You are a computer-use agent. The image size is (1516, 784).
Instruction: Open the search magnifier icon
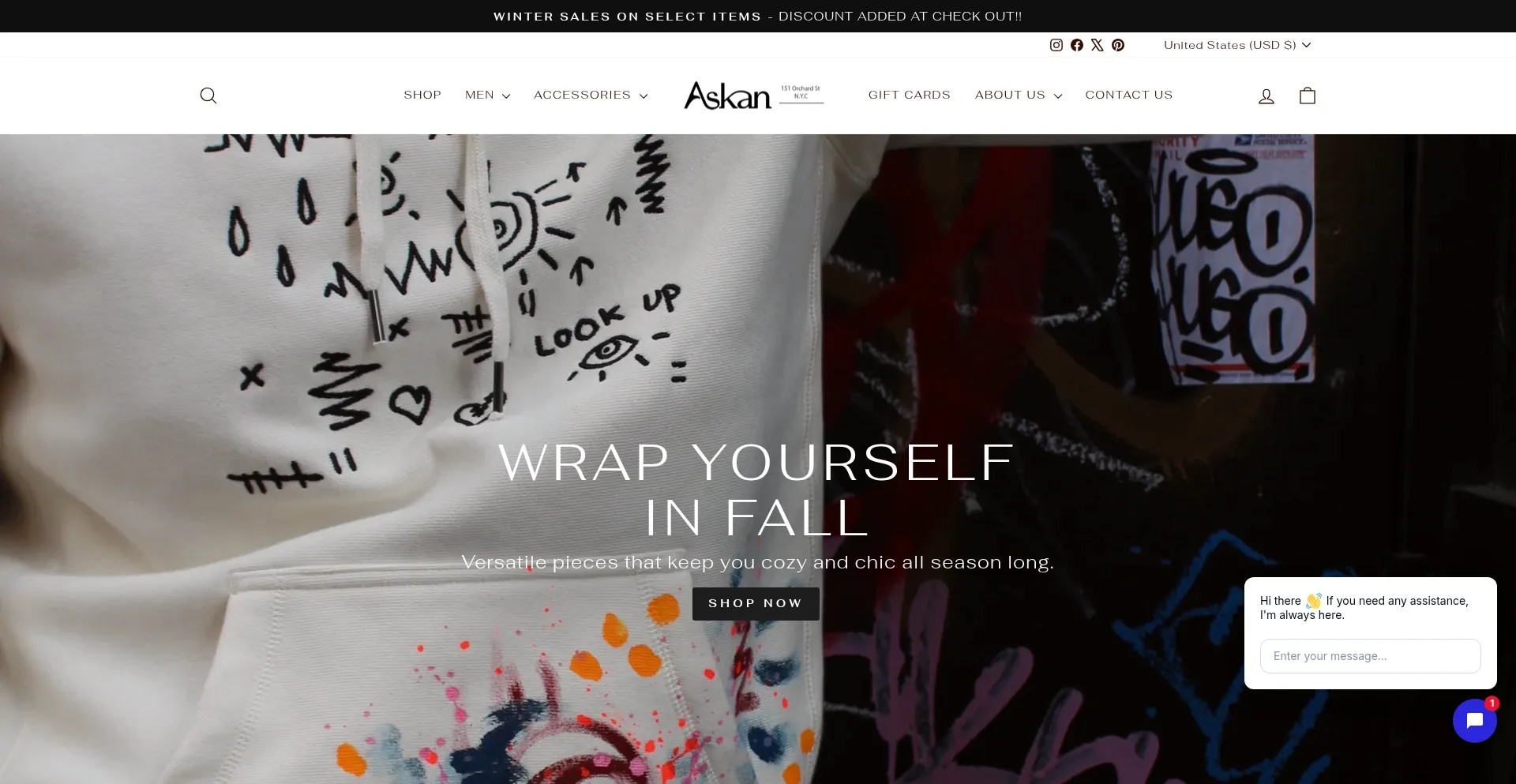[208, 96]
